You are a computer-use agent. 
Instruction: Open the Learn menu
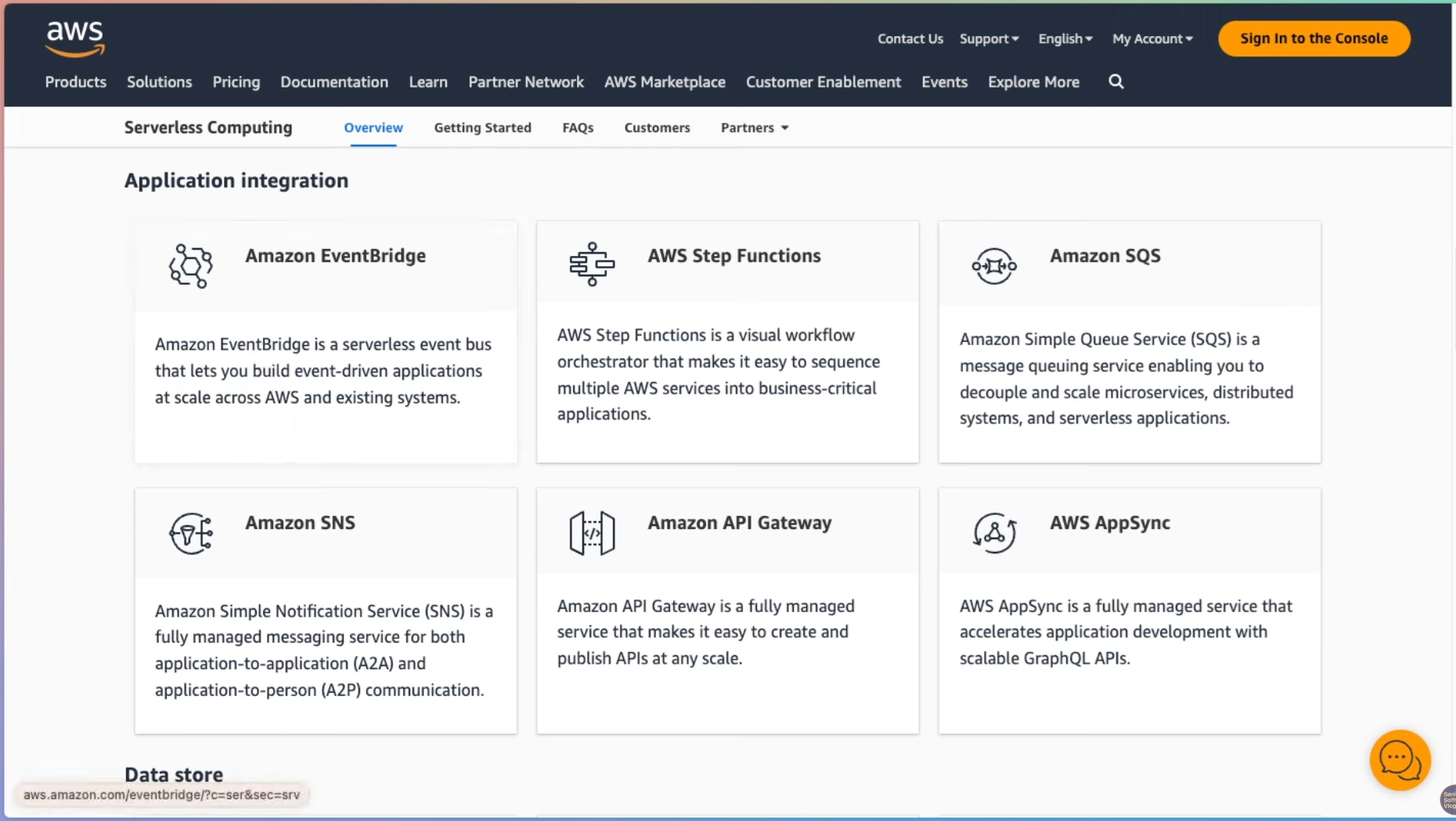[x=428, y=81]
